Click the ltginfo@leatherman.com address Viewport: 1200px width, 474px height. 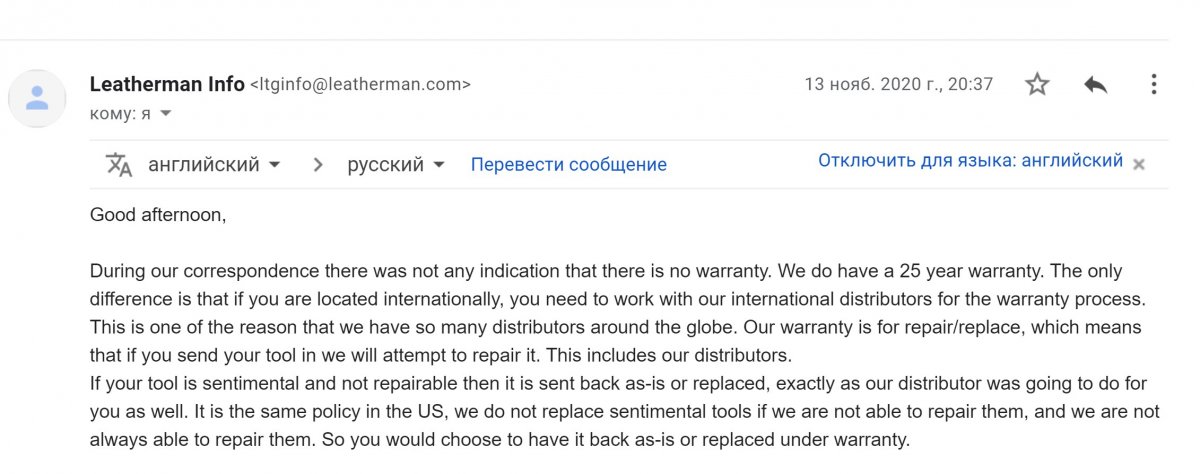pyautogui.click(x=360, y=85)
